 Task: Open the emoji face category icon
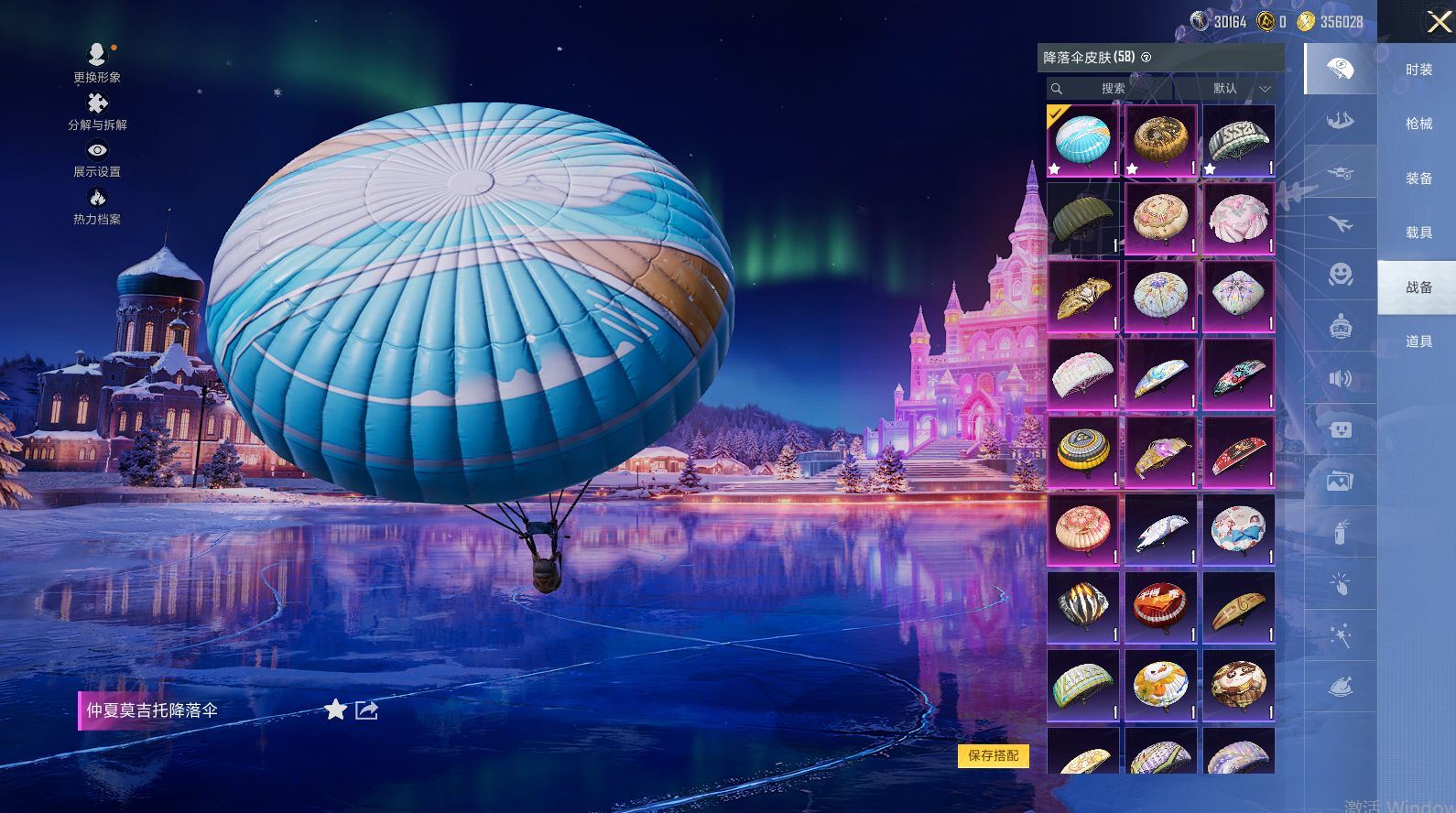1340,275
